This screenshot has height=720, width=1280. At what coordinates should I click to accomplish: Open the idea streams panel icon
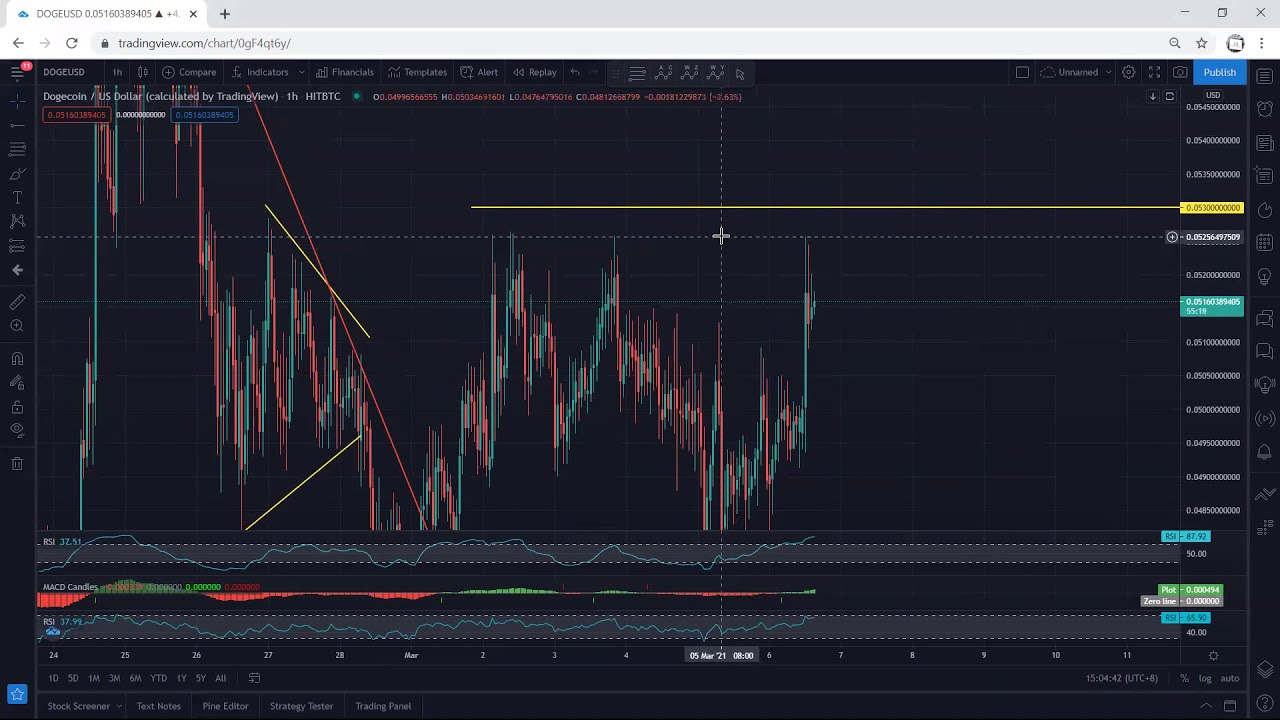tap(1265, 385)
